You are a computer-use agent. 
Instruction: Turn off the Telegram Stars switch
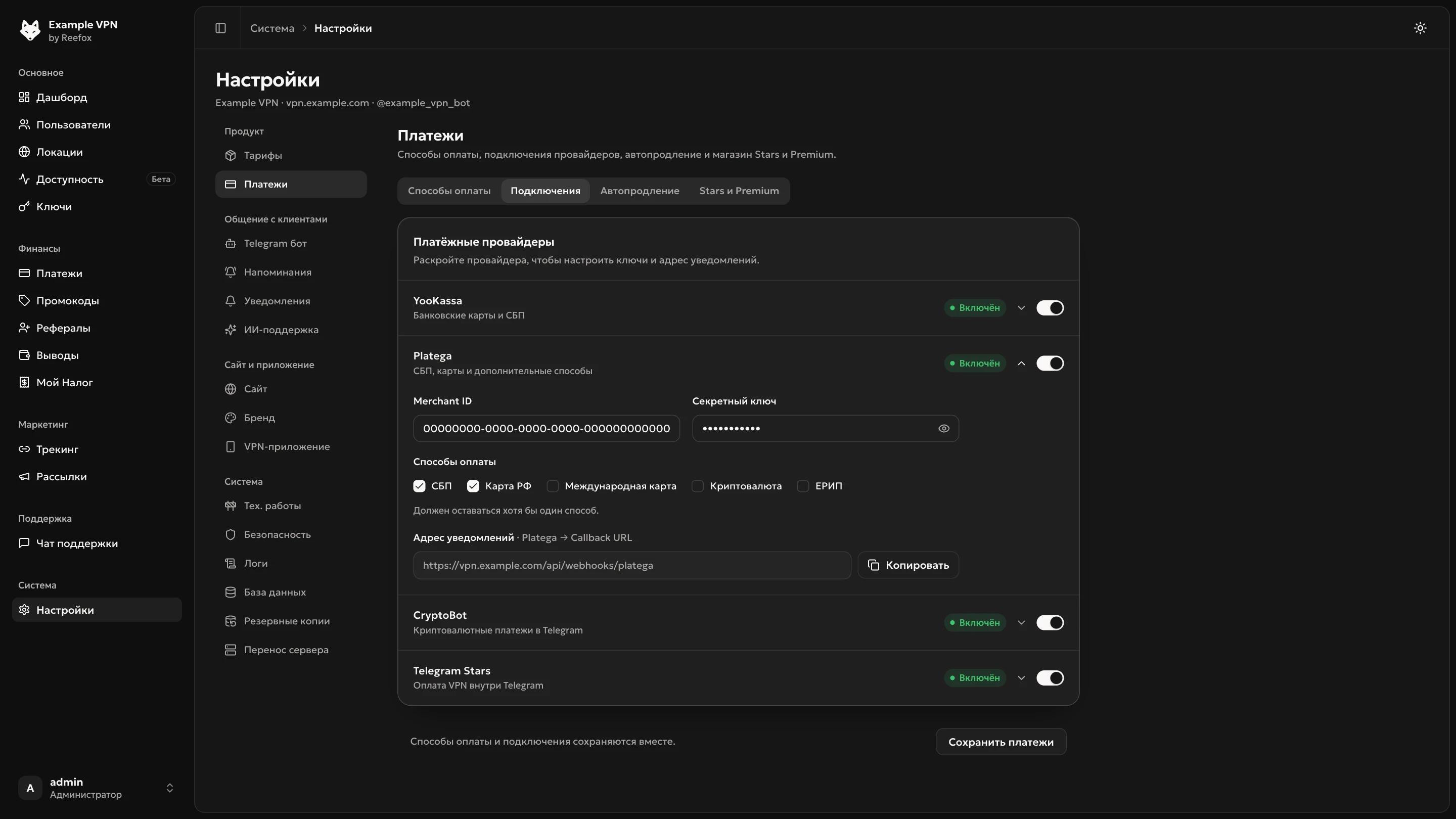click(1050, 677)
